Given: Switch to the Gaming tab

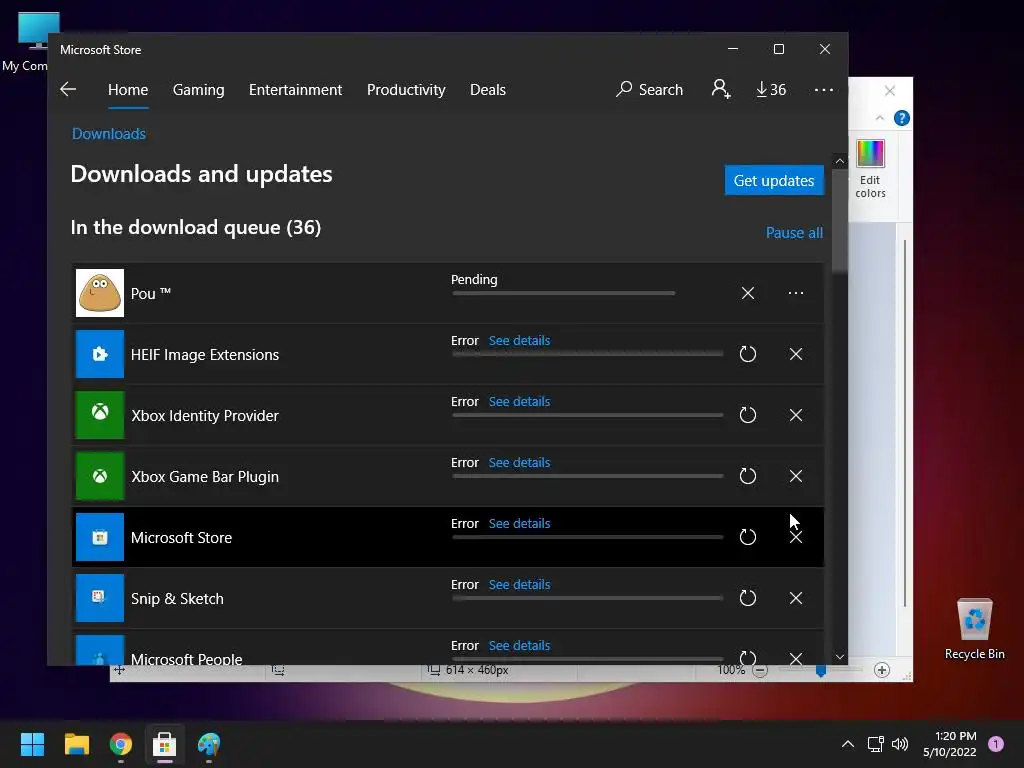Looking at the screenshot, I should pos(199,89).
